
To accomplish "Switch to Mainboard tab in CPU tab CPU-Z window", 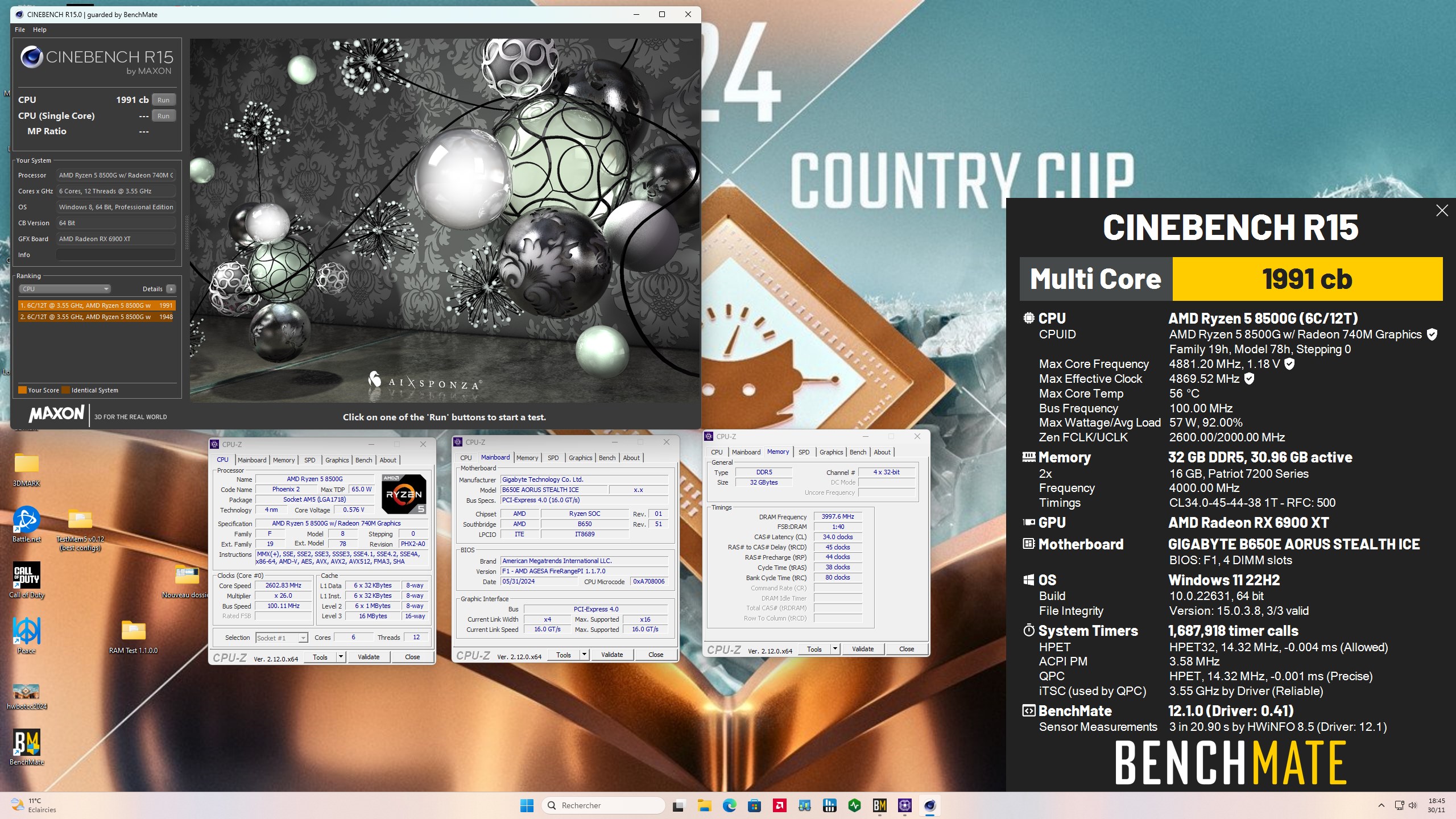I will (251, 460).
